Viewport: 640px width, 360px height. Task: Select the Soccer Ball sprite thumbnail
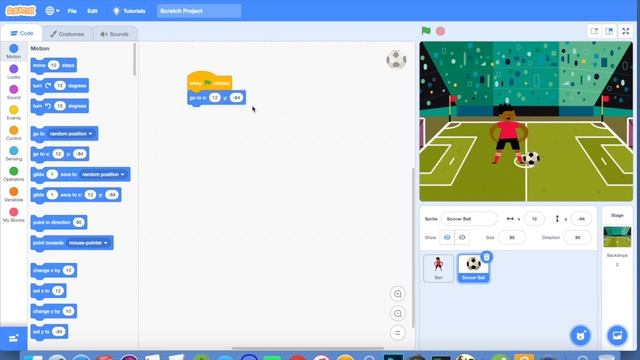[x=473, y=268]
